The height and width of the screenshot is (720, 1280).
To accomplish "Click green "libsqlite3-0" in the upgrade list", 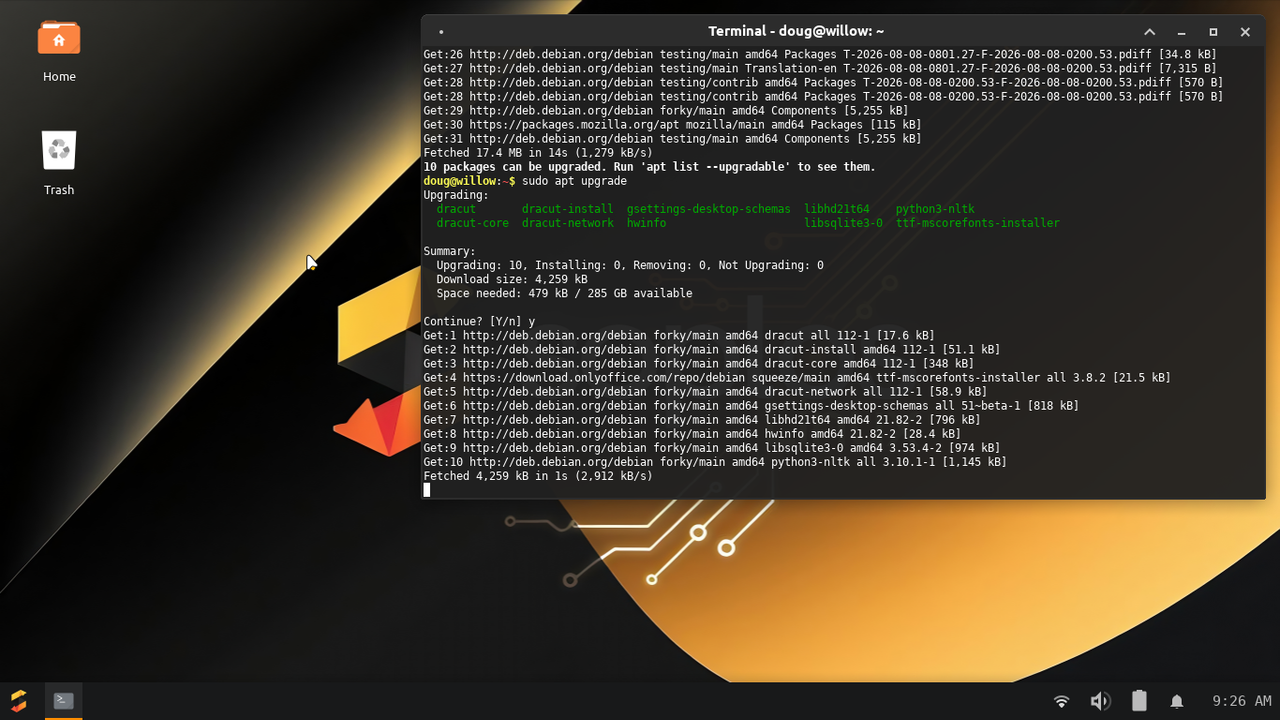I will click(844, 223).
